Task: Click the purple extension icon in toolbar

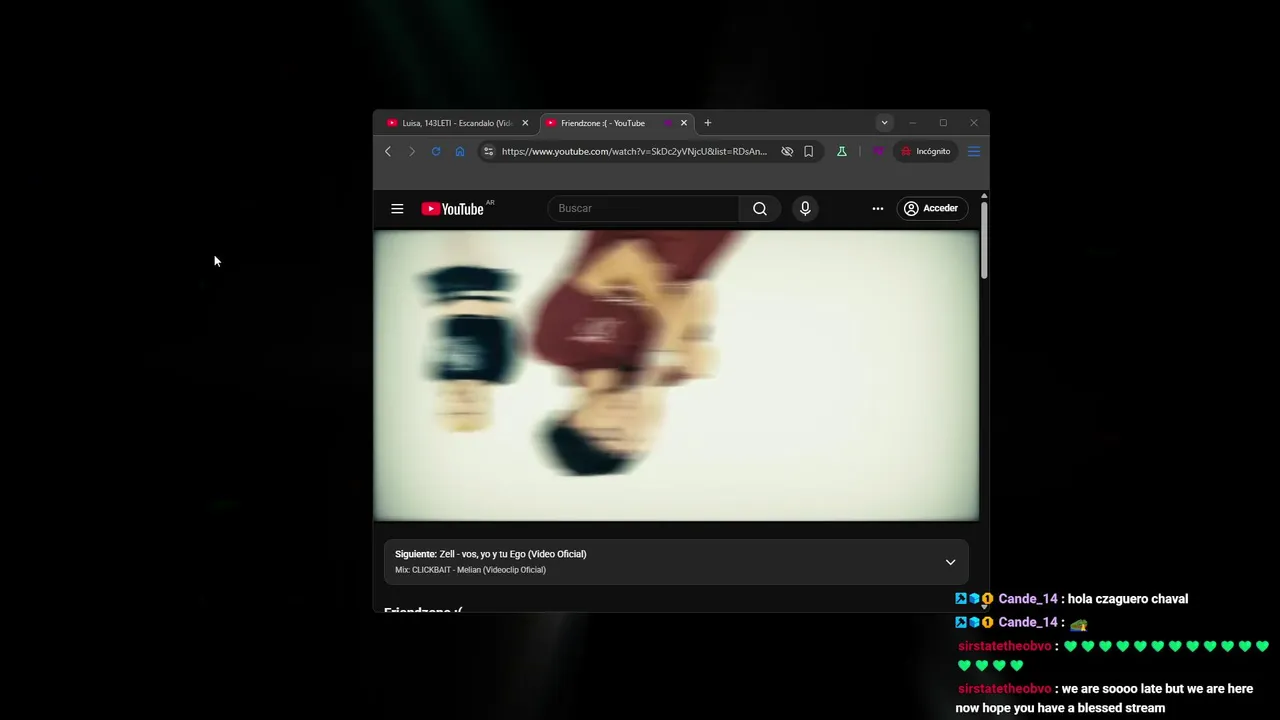Action: tap(878, 151)
